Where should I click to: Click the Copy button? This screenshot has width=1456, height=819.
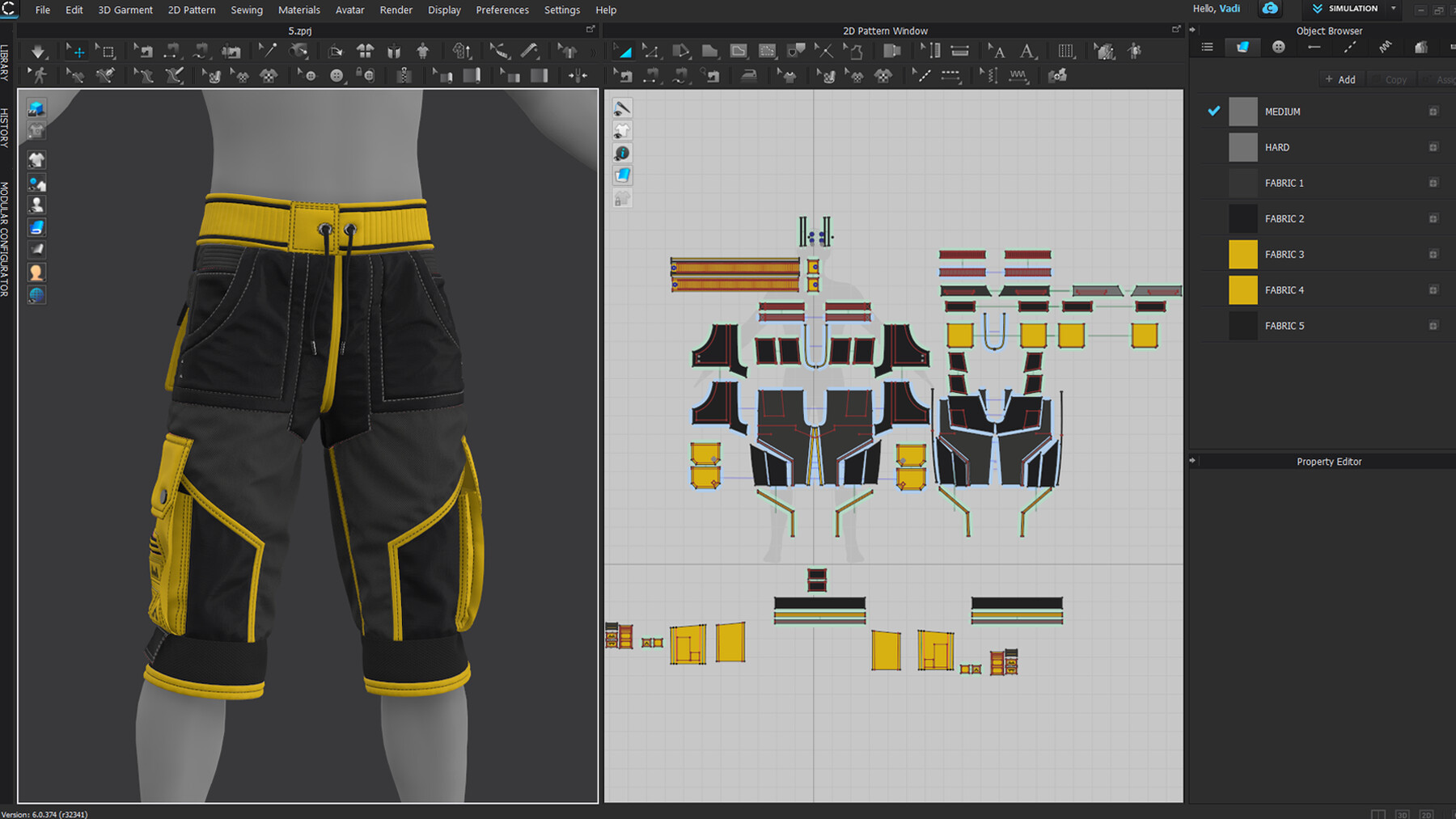click(x=1393, y=78)
